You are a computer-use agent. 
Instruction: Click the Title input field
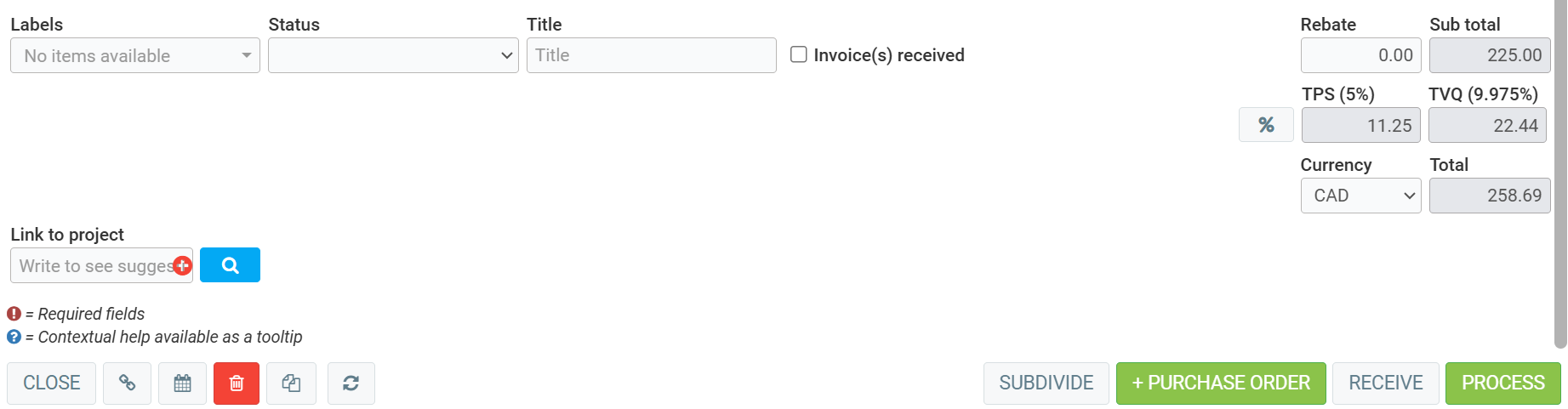651,55
